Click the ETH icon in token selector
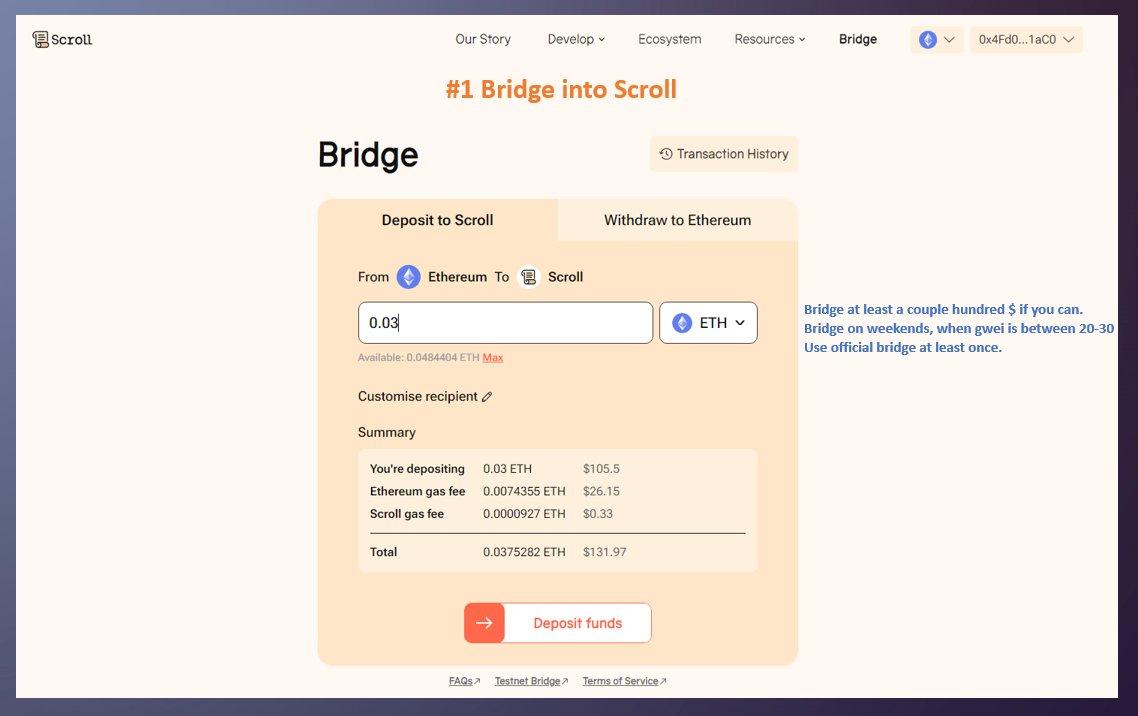 682,323
